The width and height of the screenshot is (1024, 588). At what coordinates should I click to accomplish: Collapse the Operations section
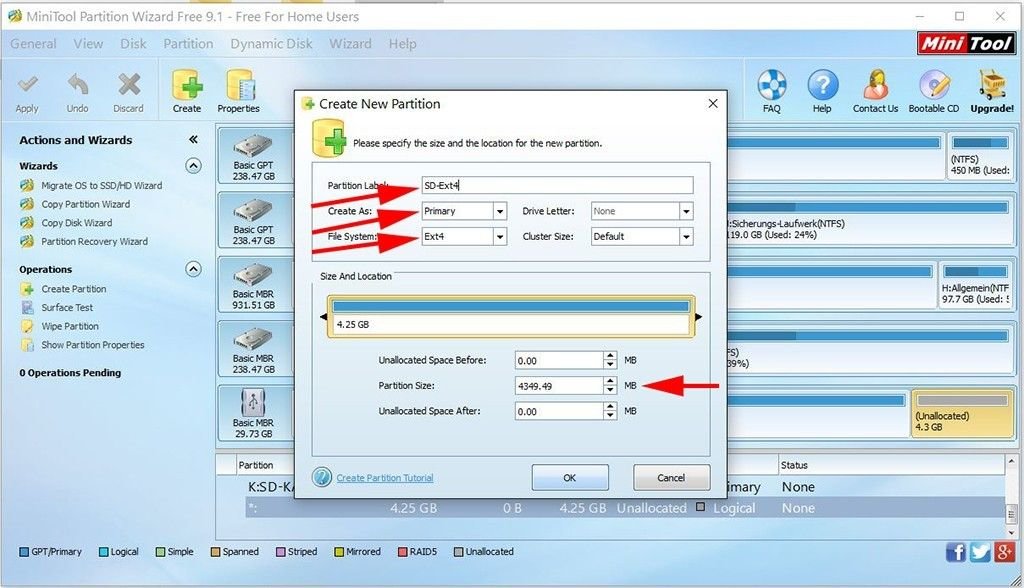(x=193, y=269)
